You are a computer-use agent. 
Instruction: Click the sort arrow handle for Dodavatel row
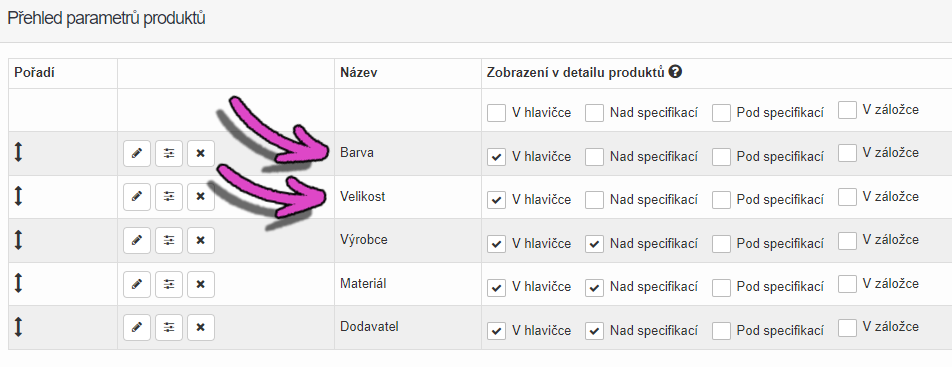(18, 326)
